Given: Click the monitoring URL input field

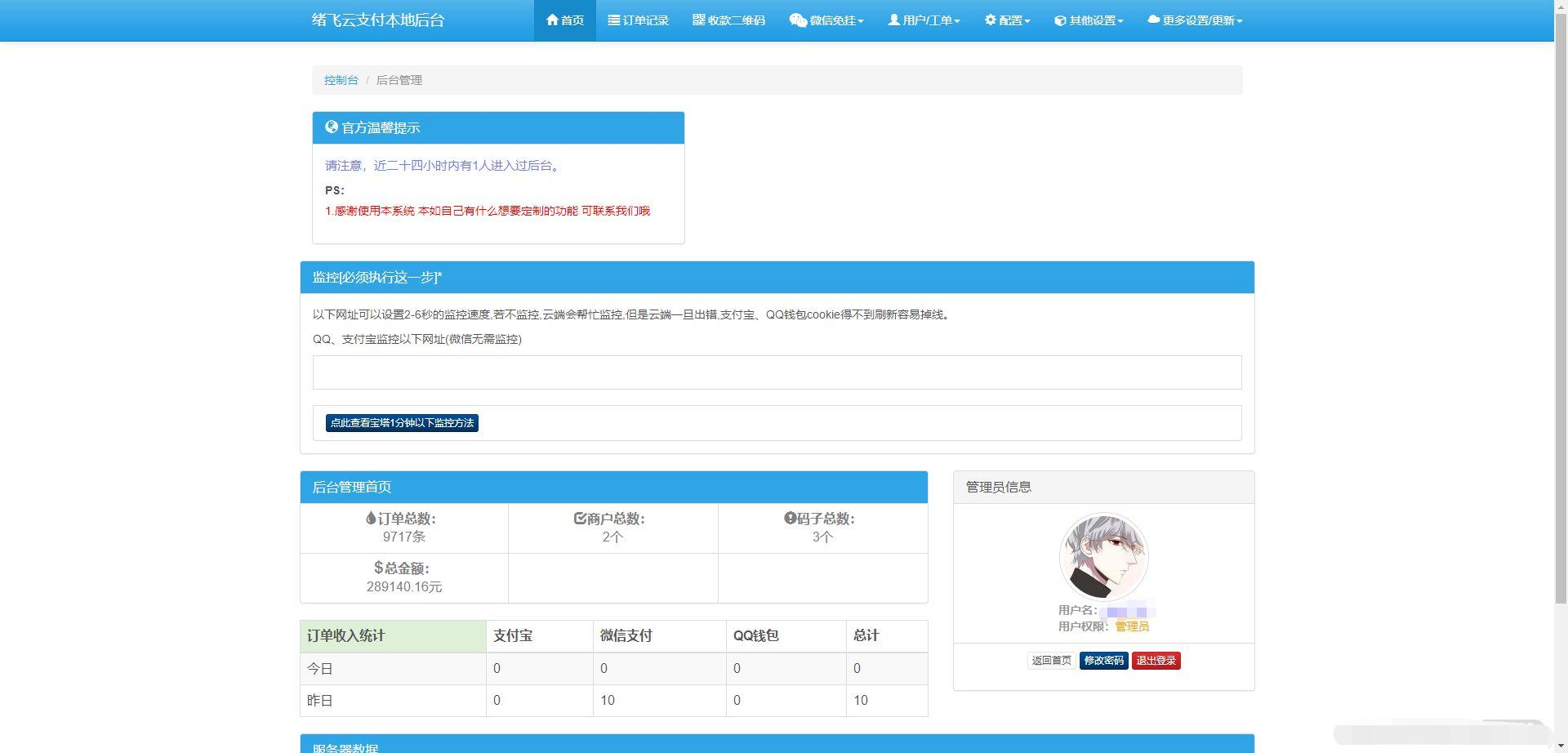Looking at the screenshot, I should (x=777, y=372).
